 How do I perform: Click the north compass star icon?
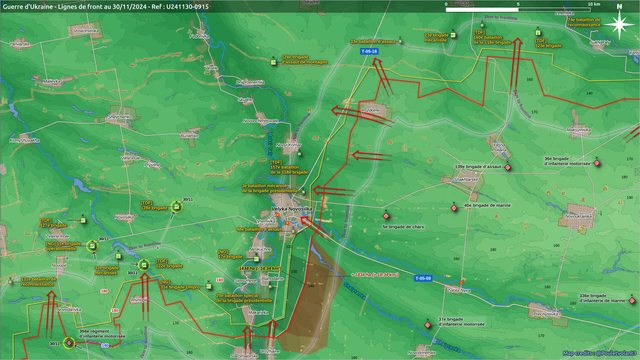point(619,25)
